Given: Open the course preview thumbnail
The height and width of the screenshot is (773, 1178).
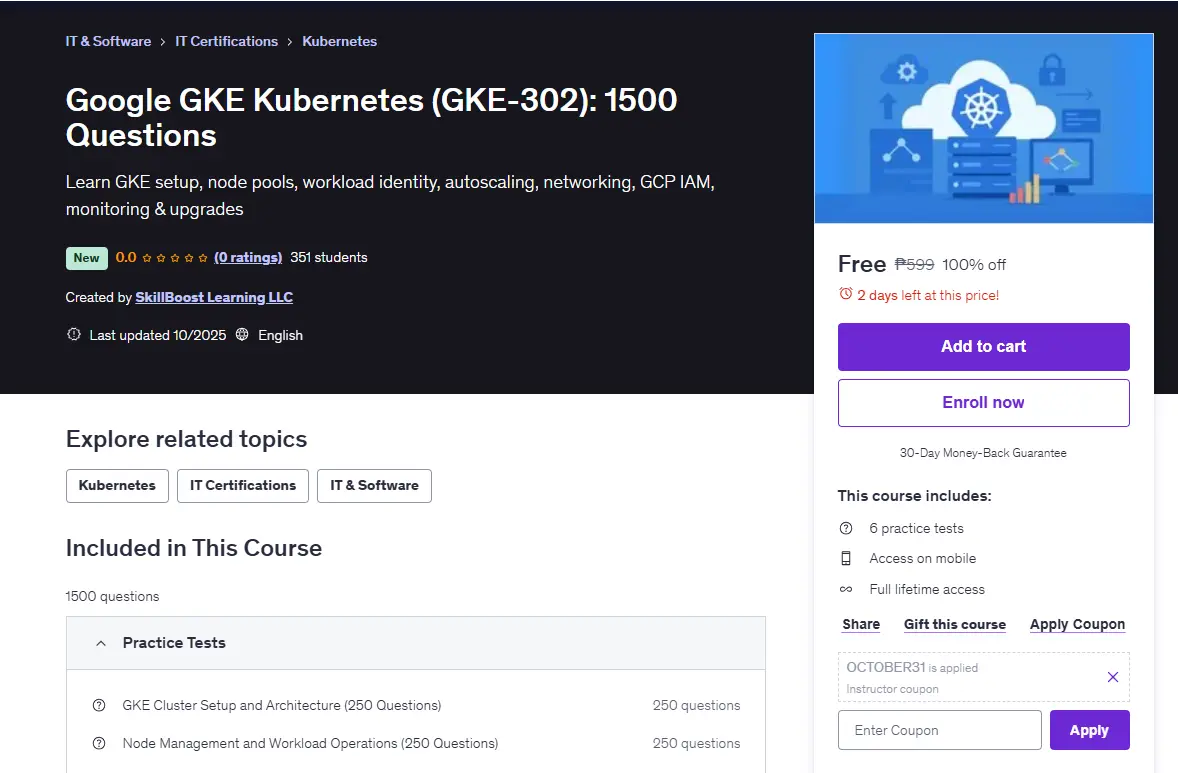Looking at the screenshot, I should pos(983,128).
